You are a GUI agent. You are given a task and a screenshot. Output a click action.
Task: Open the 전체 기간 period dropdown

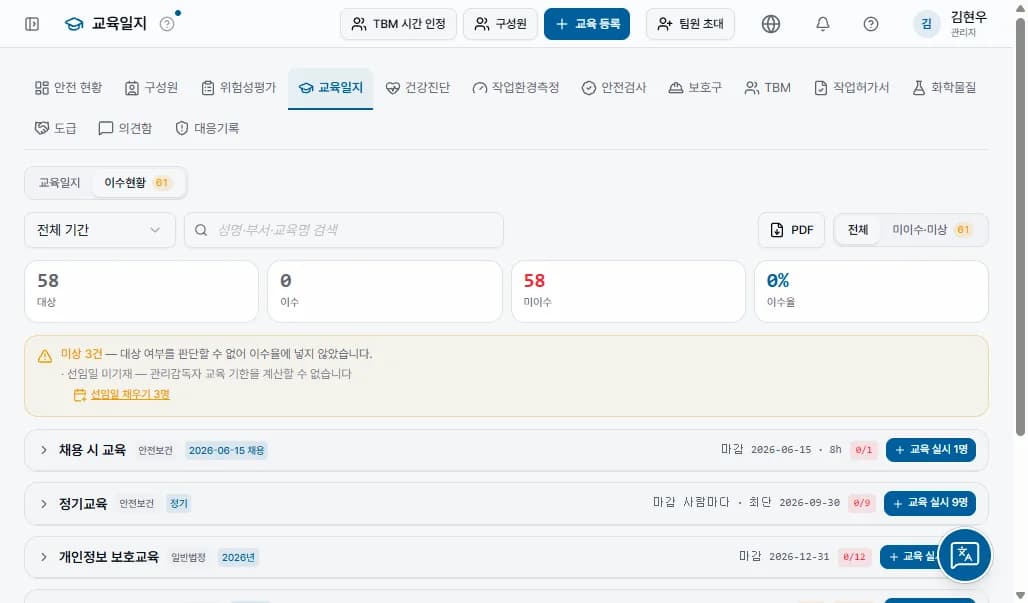[x=100, y=230]
